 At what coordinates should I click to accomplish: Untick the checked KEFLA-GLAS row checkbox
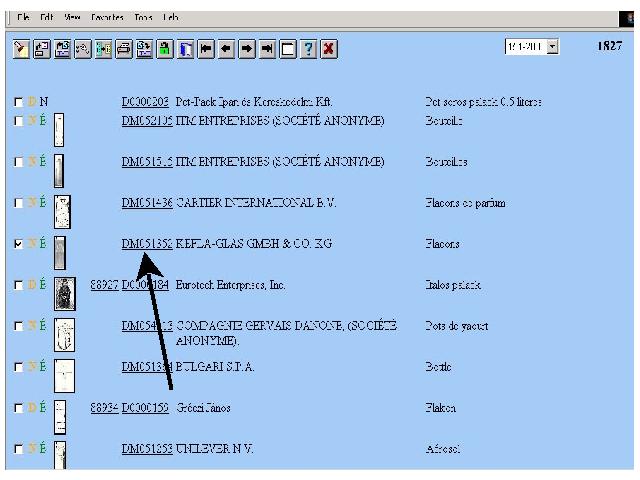(18, 244)
